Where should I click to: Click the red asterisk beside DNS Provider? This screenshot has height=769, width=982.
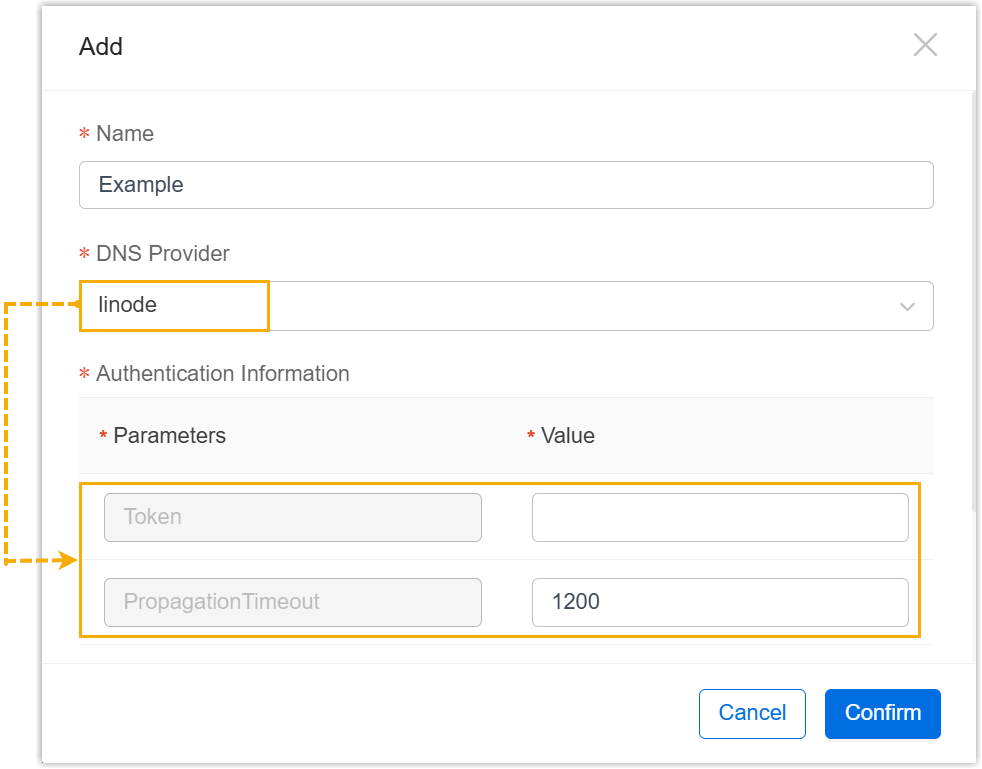(x=84, y=255)
